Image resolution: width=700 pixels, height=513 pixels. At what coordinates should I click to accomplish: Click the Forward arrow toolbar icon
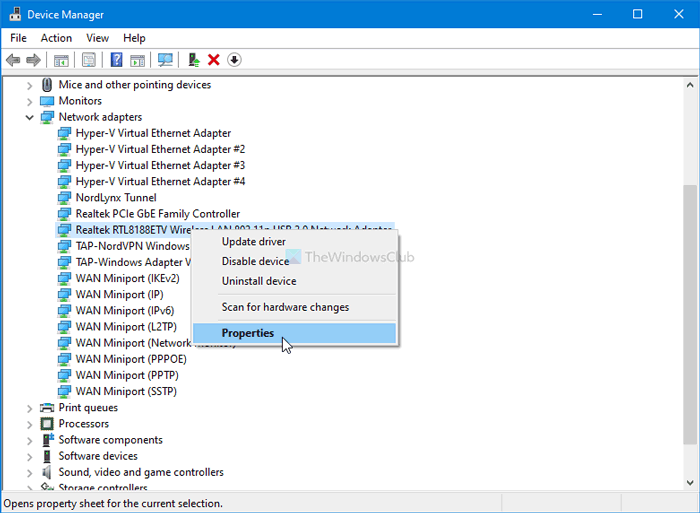(x=33, y=60)
